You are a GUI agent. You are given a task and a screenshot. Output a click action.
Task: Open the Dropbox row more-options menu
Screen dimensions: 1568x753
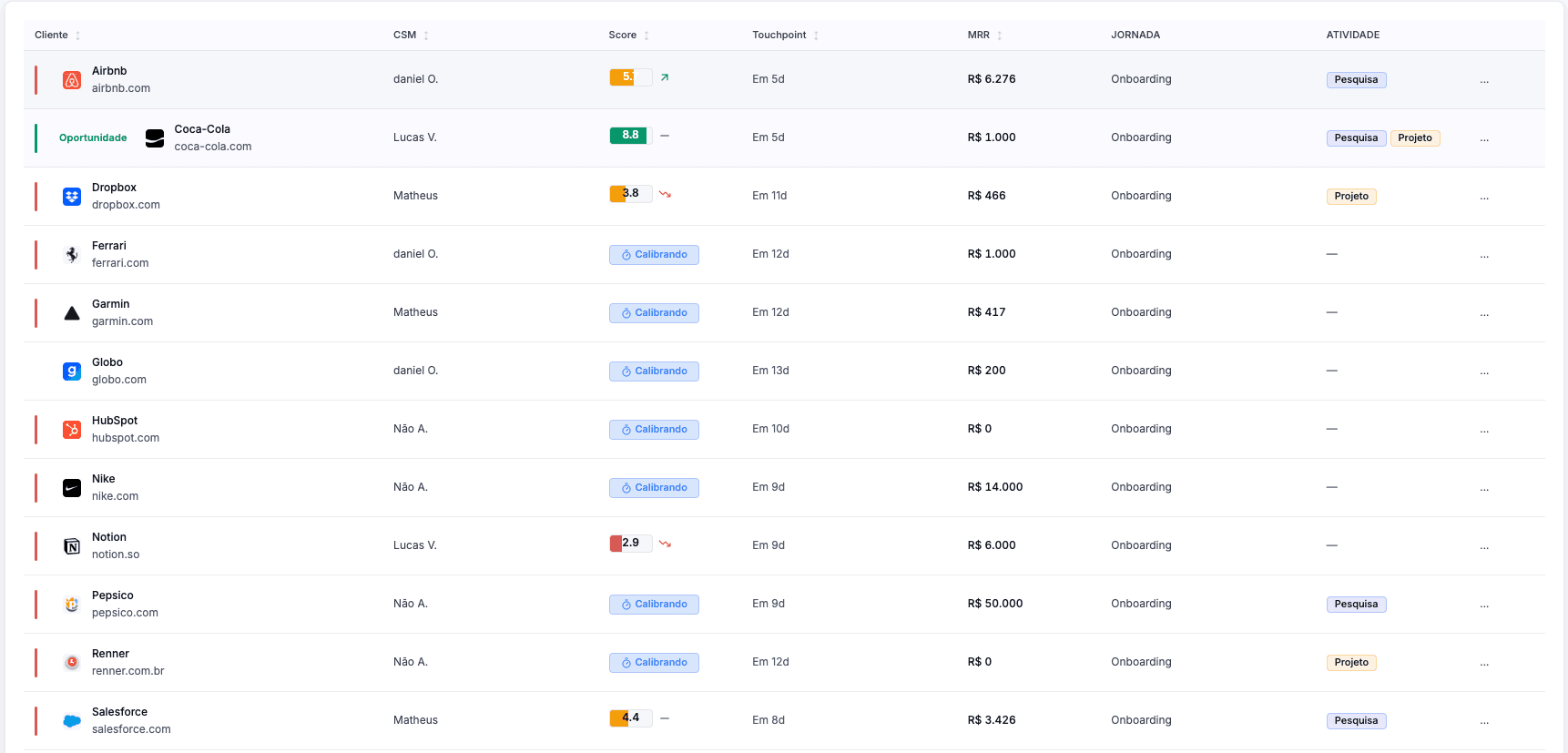pyautogui.click(x=1484, y=197)
